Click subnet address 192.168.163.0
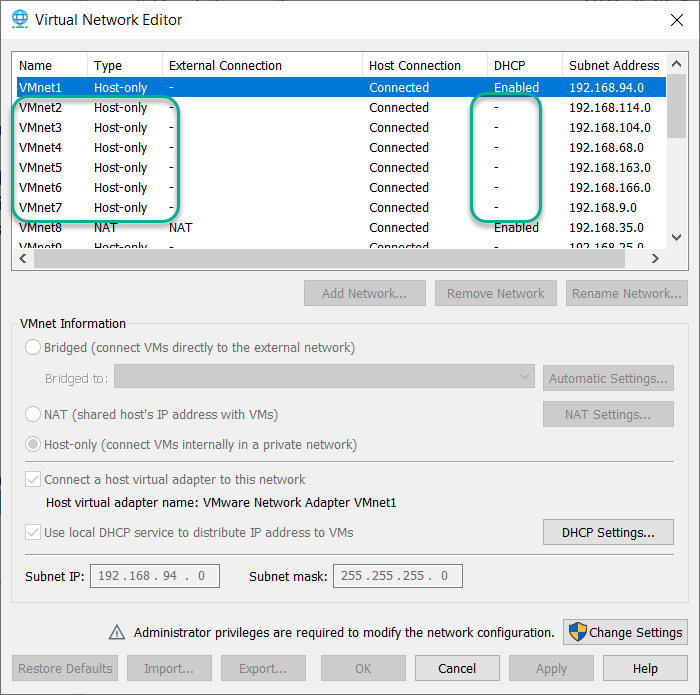This screenshot has height=695, width=700. [610, 168]
